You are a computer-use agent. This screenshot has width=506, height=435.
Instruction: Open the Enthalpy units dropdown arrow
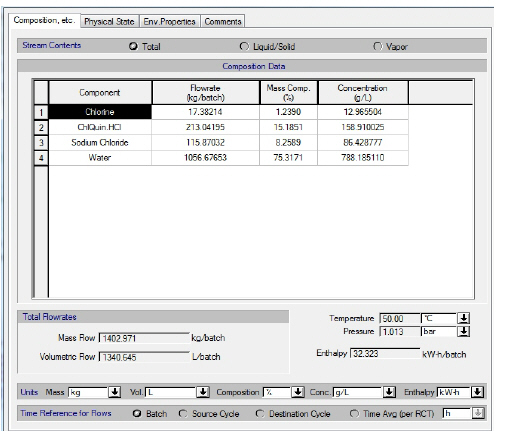[477, 392]
